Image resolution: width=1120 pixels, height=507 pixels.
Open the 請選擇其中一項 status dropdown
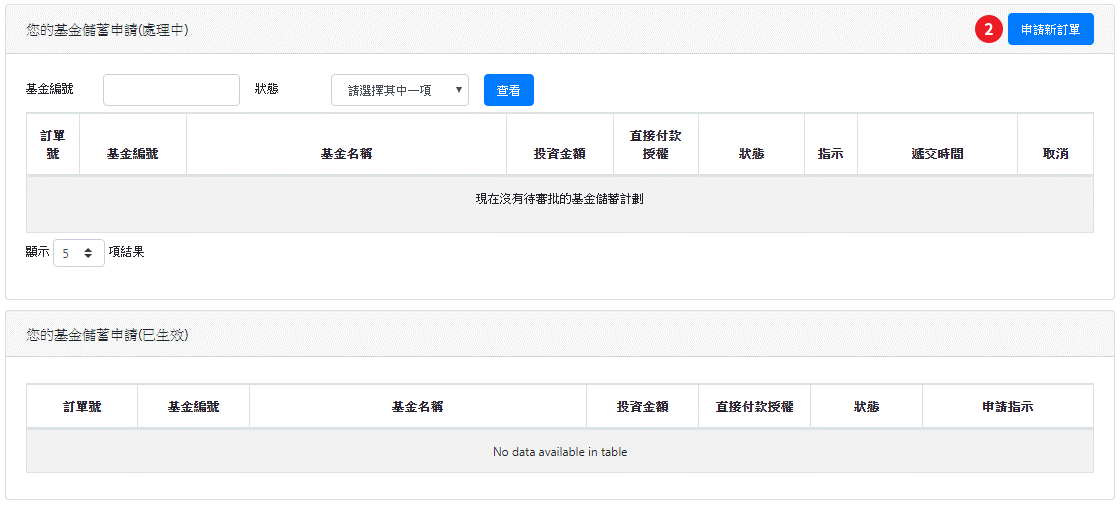coord(399,90)
